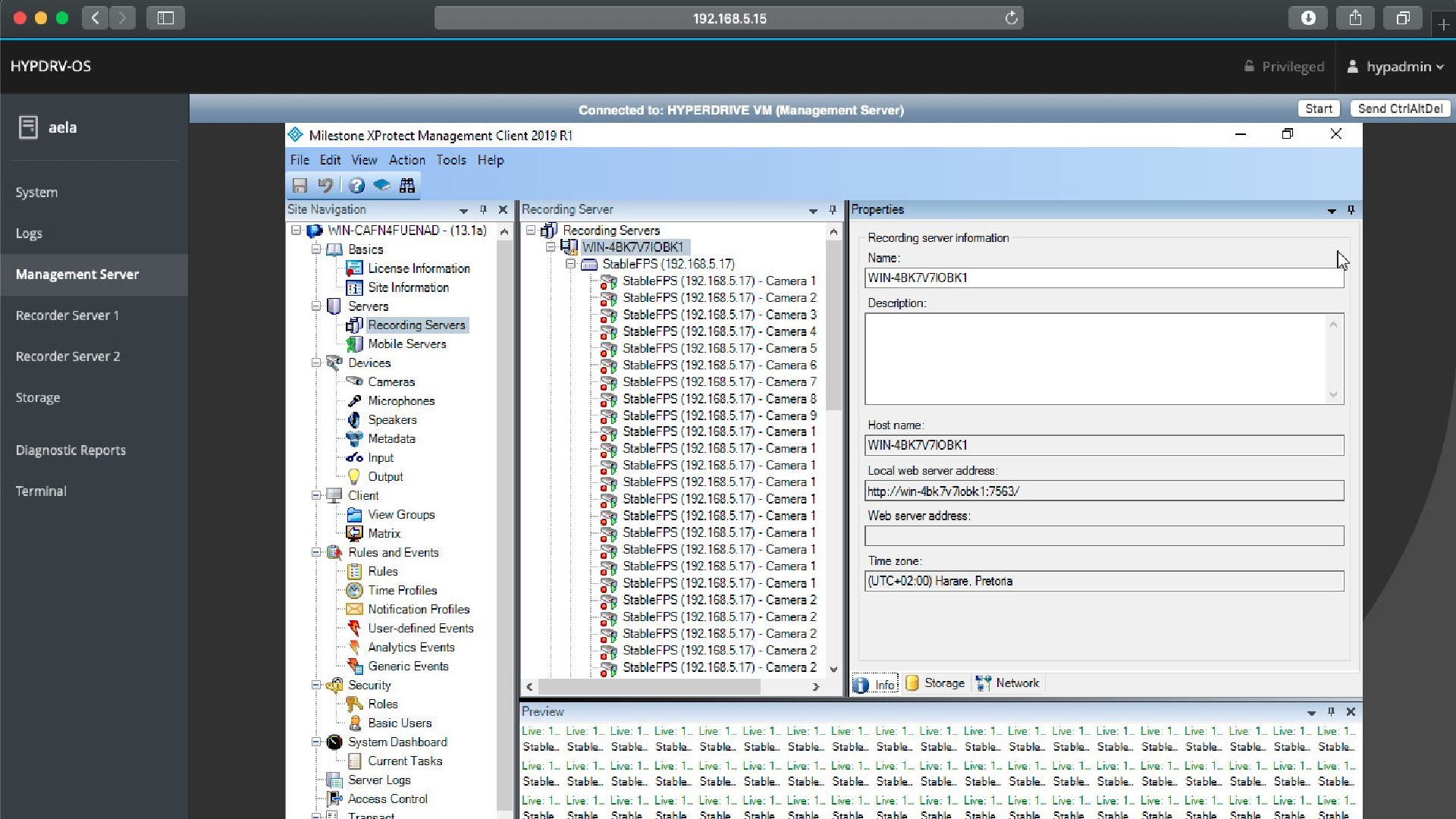Open Diagnostic Reports in sidebar
Image resolution: width=1456 pixels, height=819 pixels.
click(x=71, y=450)
